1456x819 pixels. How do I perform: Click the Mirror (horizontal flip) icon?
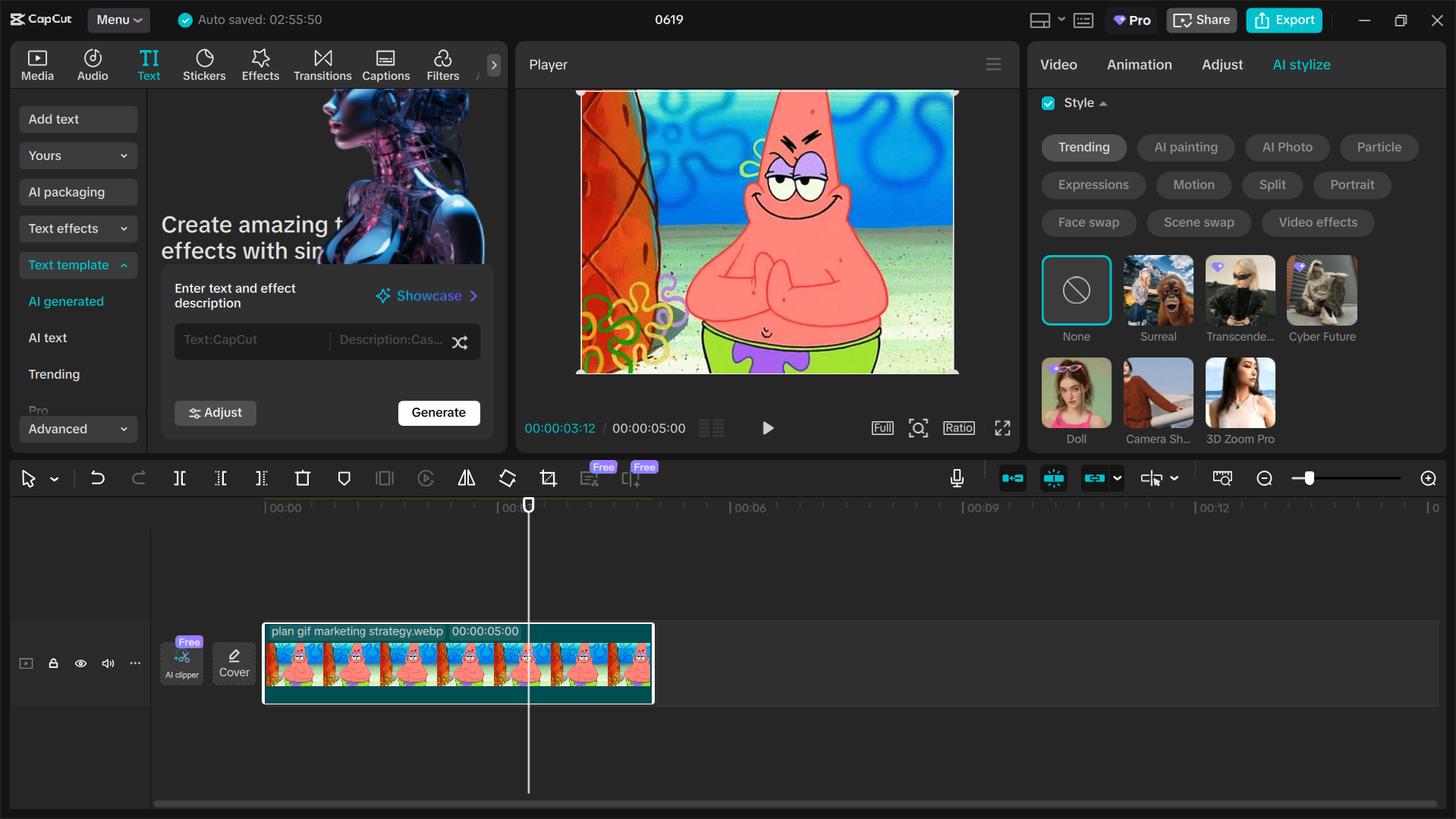pyautogui.click(x=466, y=478)
